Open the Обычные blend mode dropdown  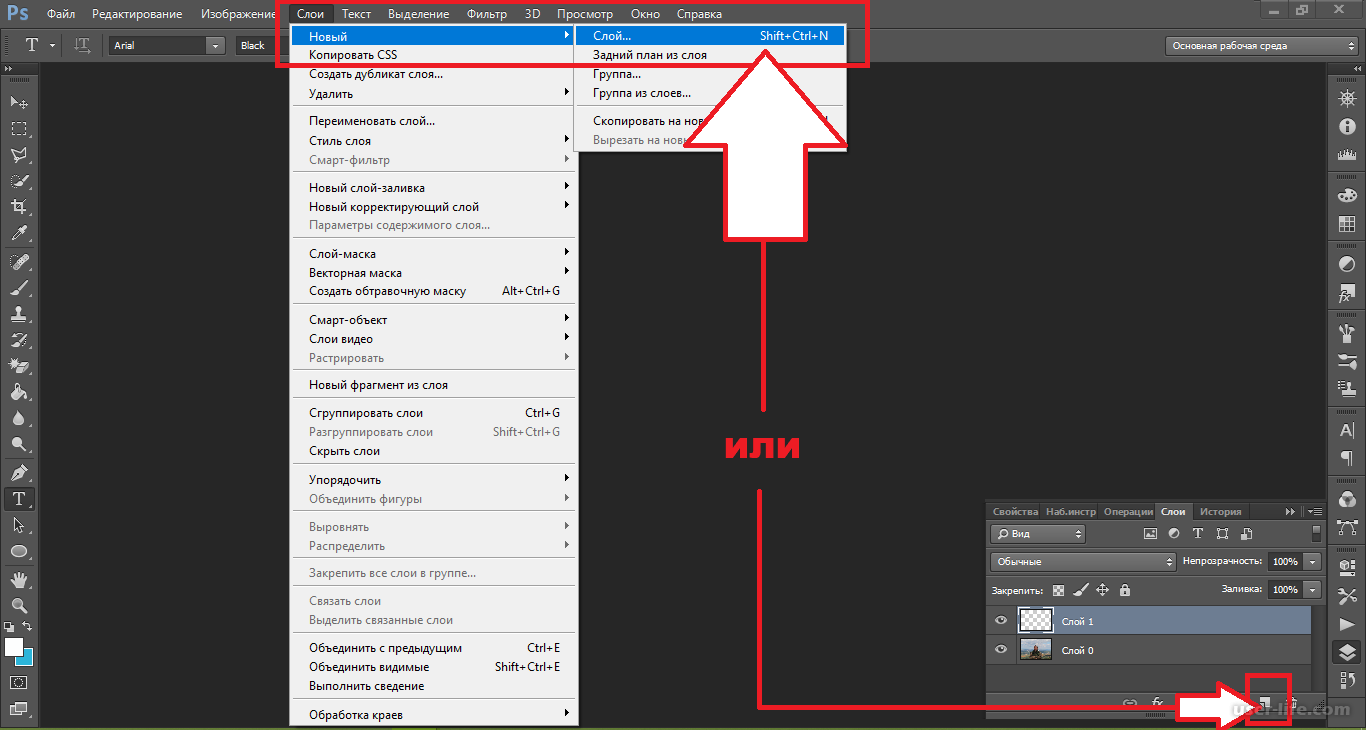(1083, 562)
